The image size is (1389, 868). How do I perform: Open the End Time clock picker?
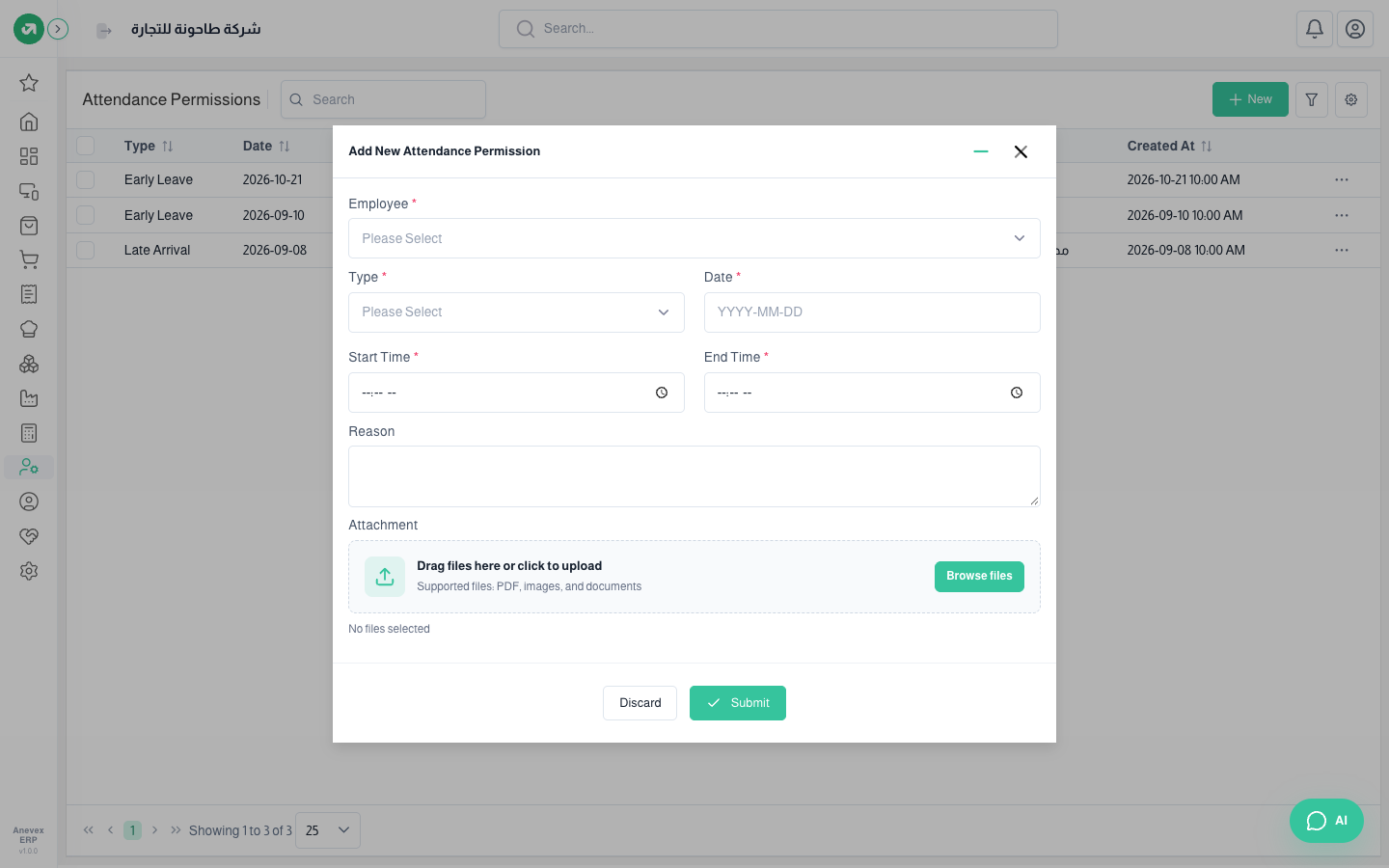pyautogui.click(x=1017, y=393)
